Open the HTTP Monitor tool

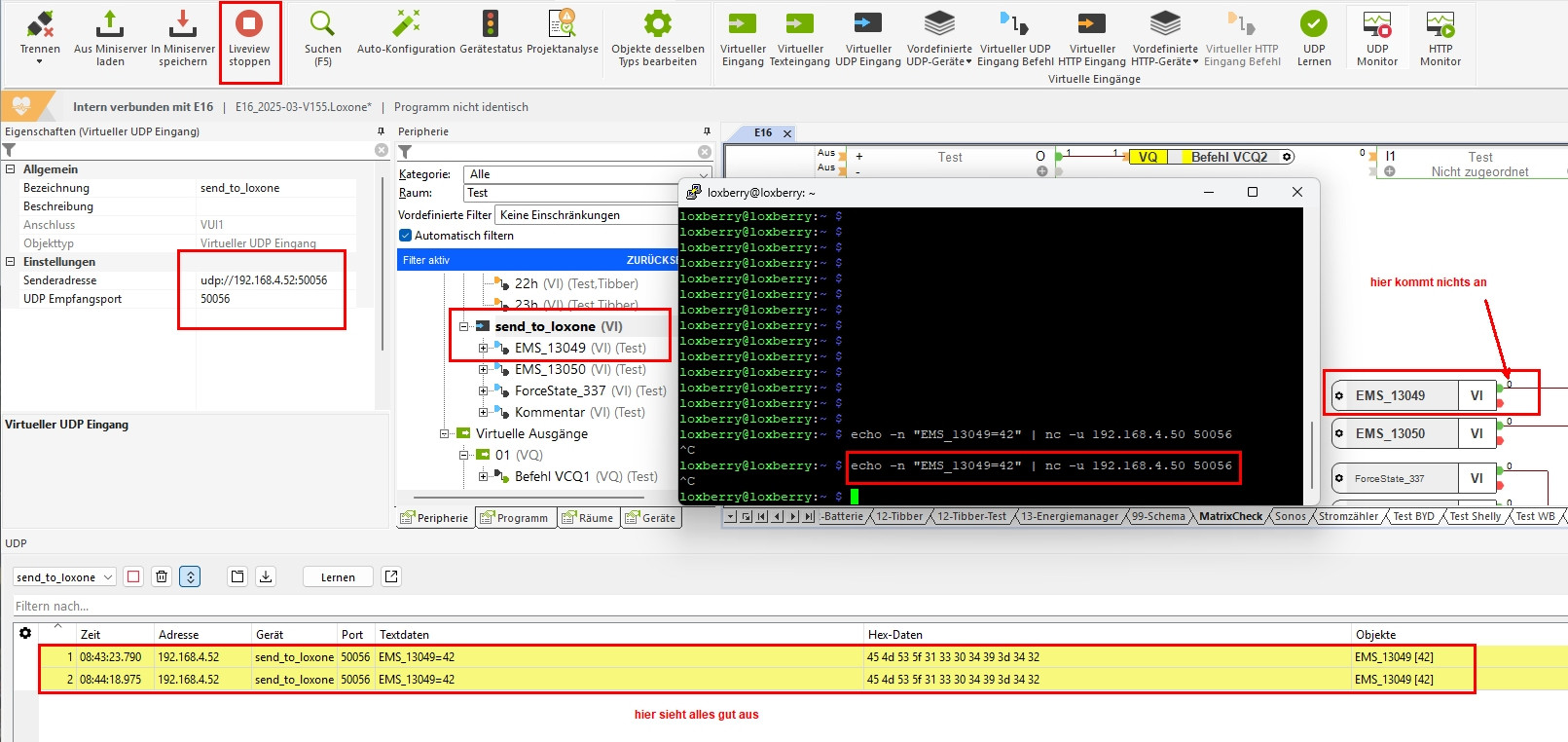(x=1440, y=39)
